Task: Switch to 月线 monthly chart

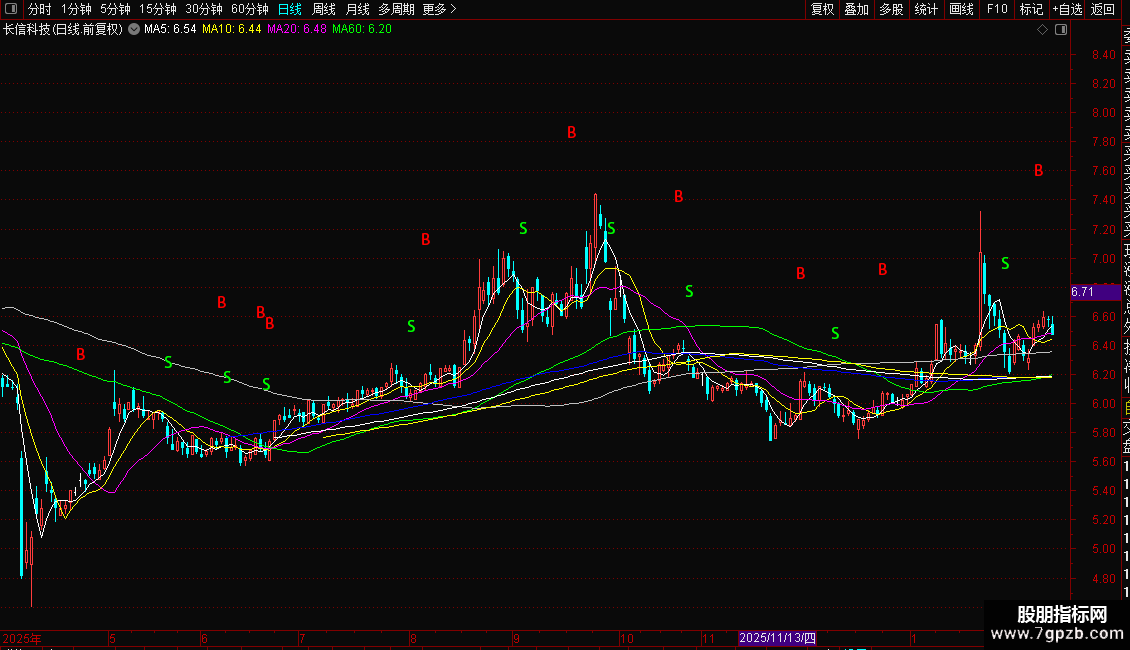Action: [x=357, y=9]
